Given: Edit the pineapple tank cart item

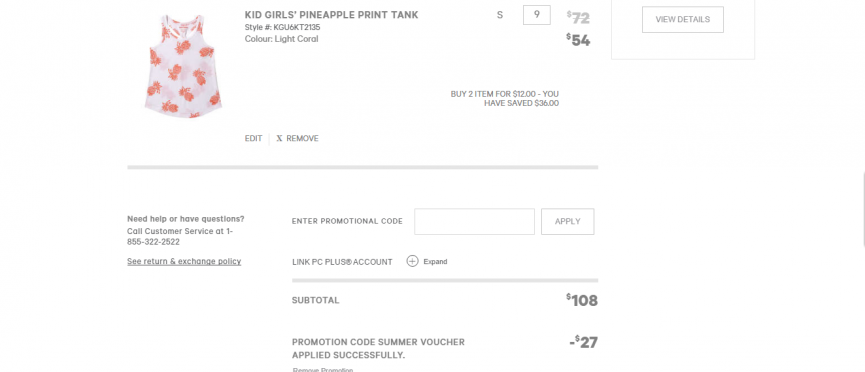Looking at the screenshot, I should 253,139.
